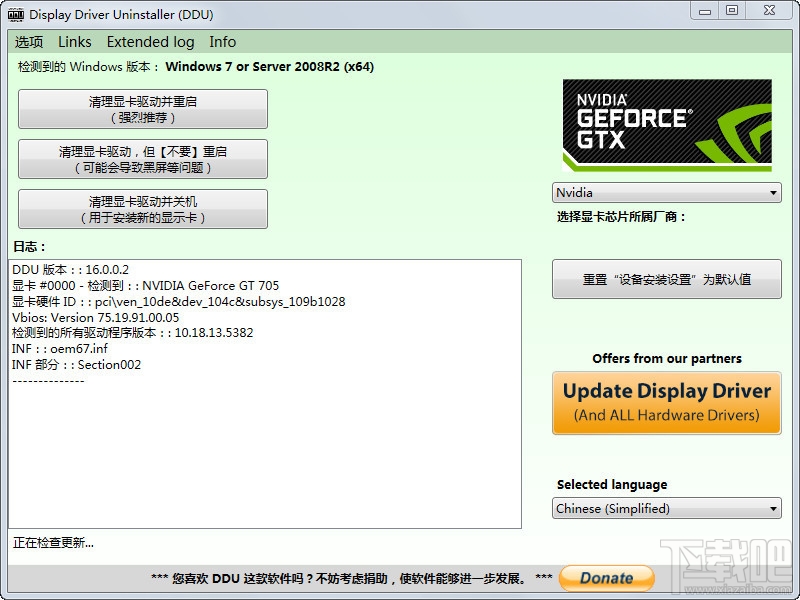Click the INF 部分 Section002 log line
Image resolution: width=800 pixels, height=600 pixels.
click(77, 365)
